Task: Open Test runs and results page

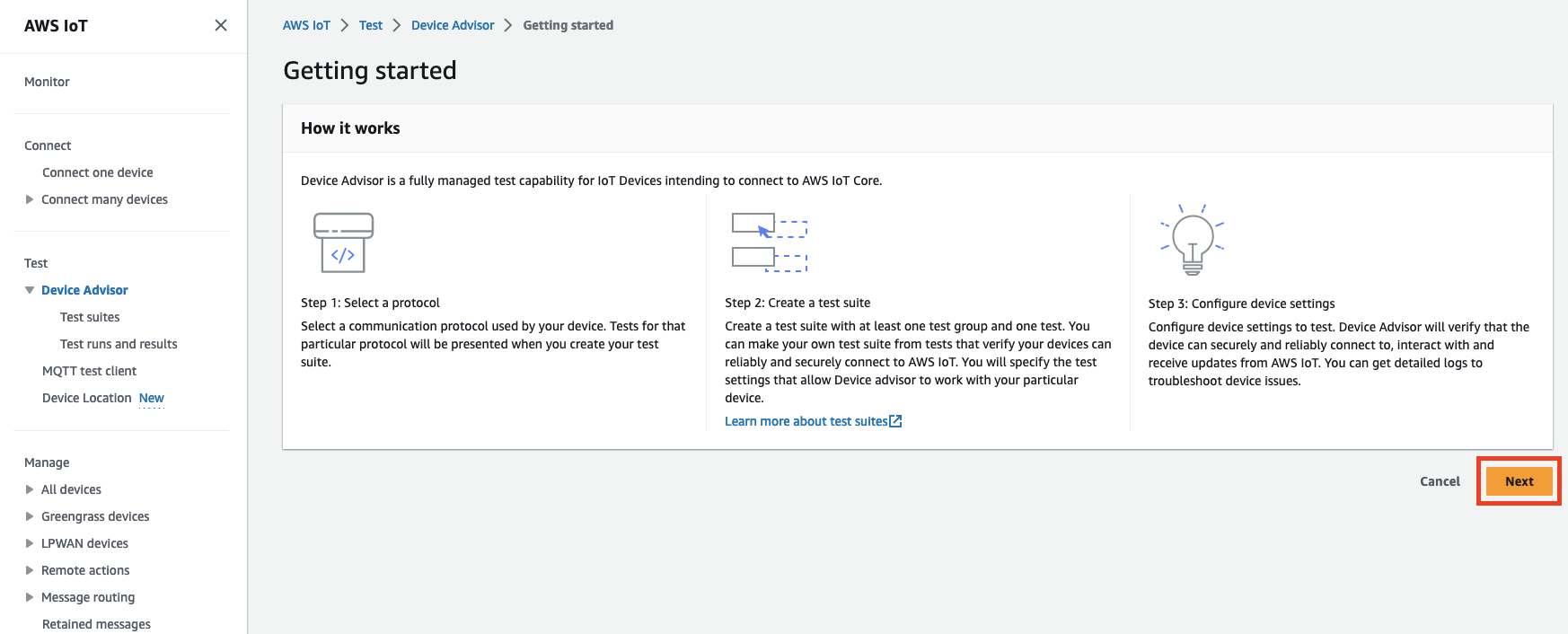Action: (x=119, y=344)
